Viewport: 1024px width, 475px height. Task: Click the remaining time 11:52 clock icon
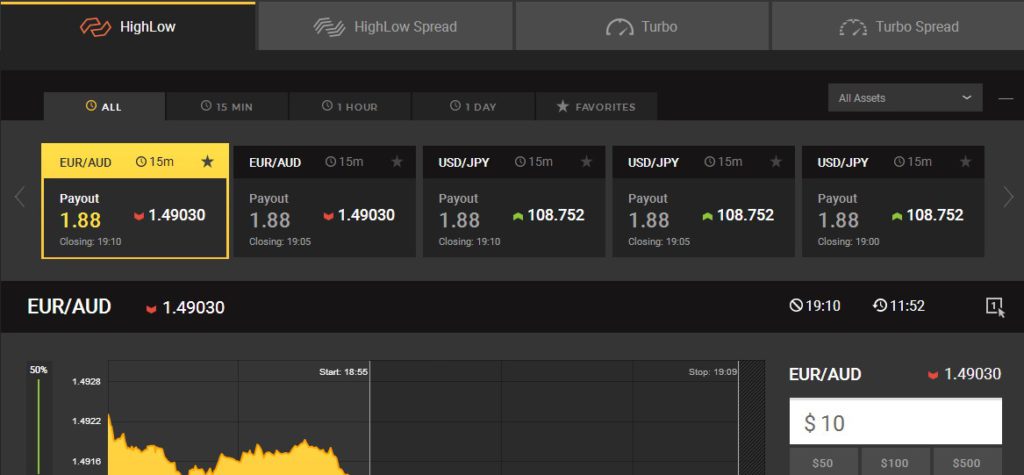point(880,305)
